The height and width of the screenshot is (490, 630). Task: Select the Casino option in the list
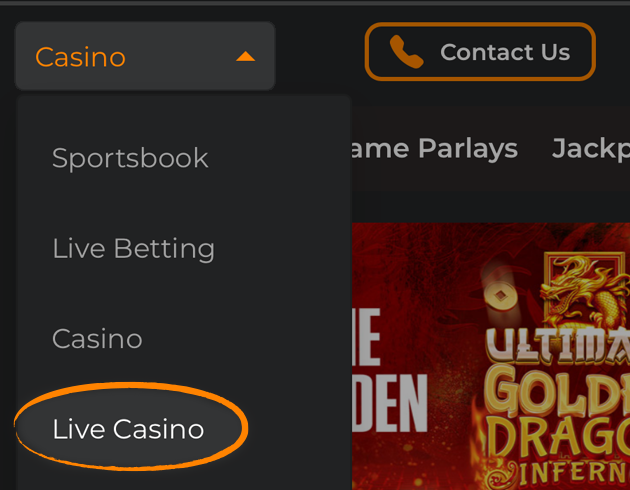point(97,339)
